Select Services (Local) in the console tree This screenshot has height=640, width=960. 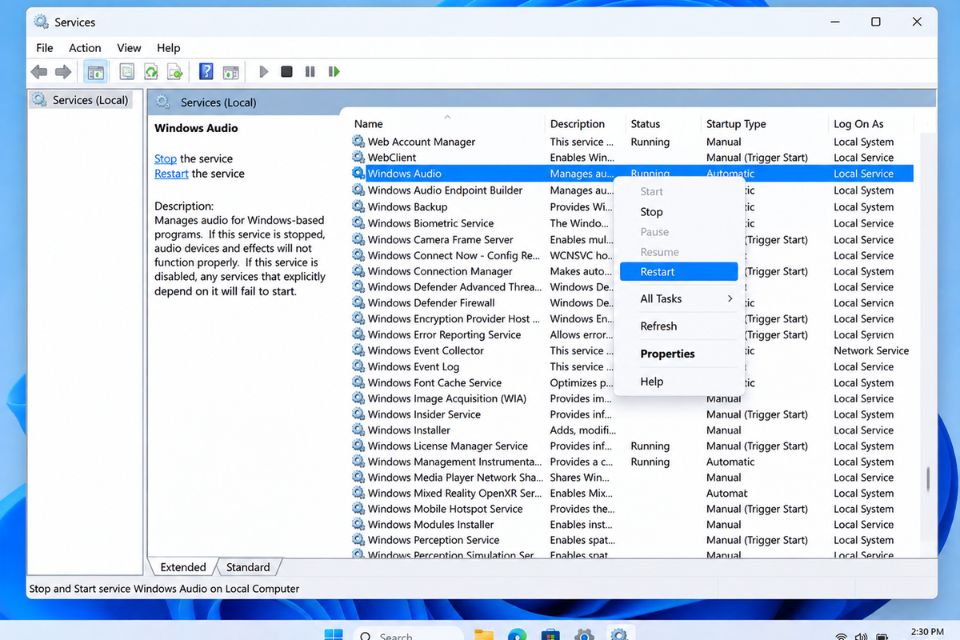pyautogui.click(x=90, y=100)
